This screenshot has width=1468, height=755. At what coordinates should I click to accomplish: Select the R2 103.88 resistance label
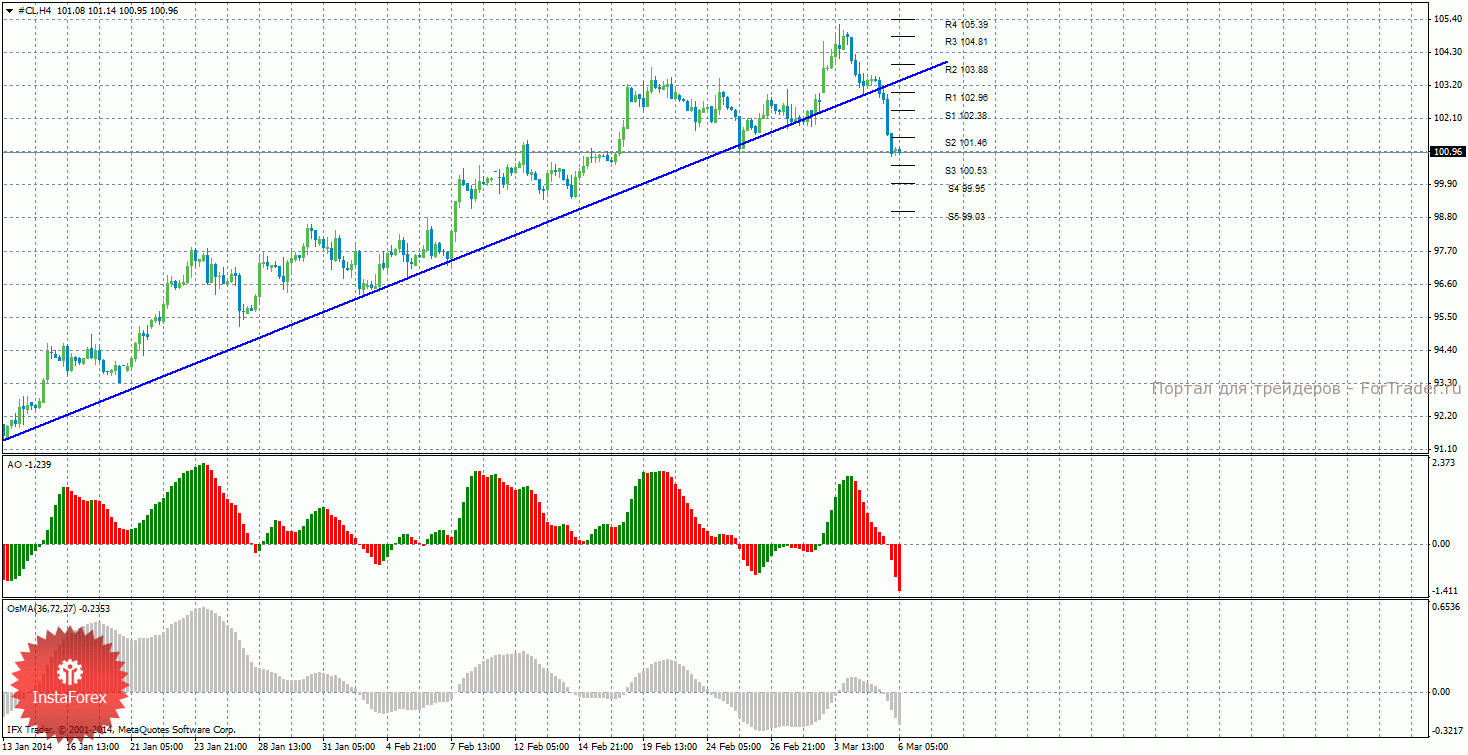(x=966, y=70)
